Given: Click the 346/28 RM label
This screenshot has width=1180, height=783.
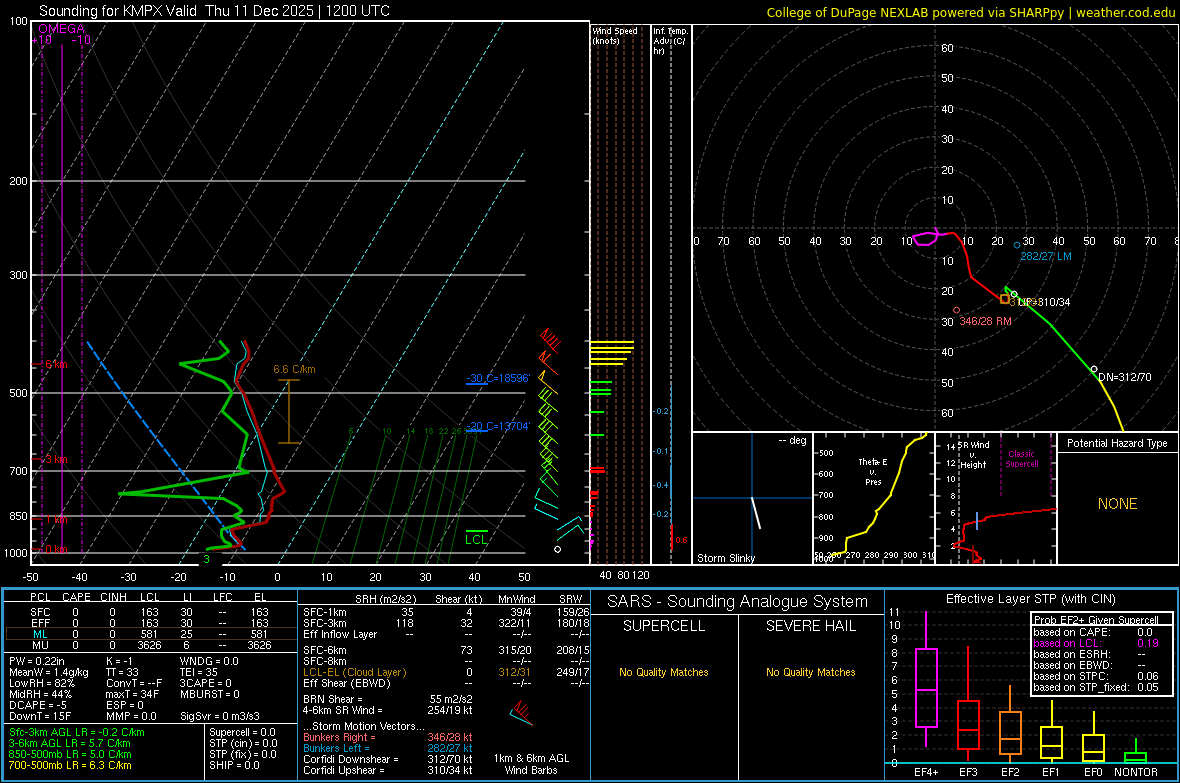Looking at the screenshot, I should pos(985,321).
